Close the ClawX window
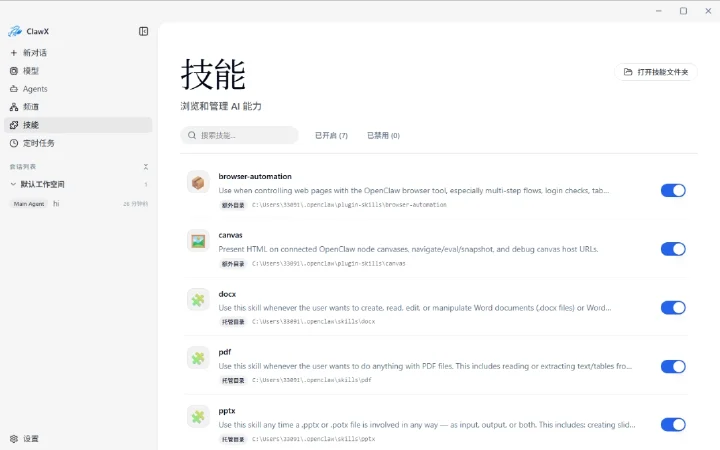The height and width of the screenshot is (450, 720). click(x=708, y=11)
